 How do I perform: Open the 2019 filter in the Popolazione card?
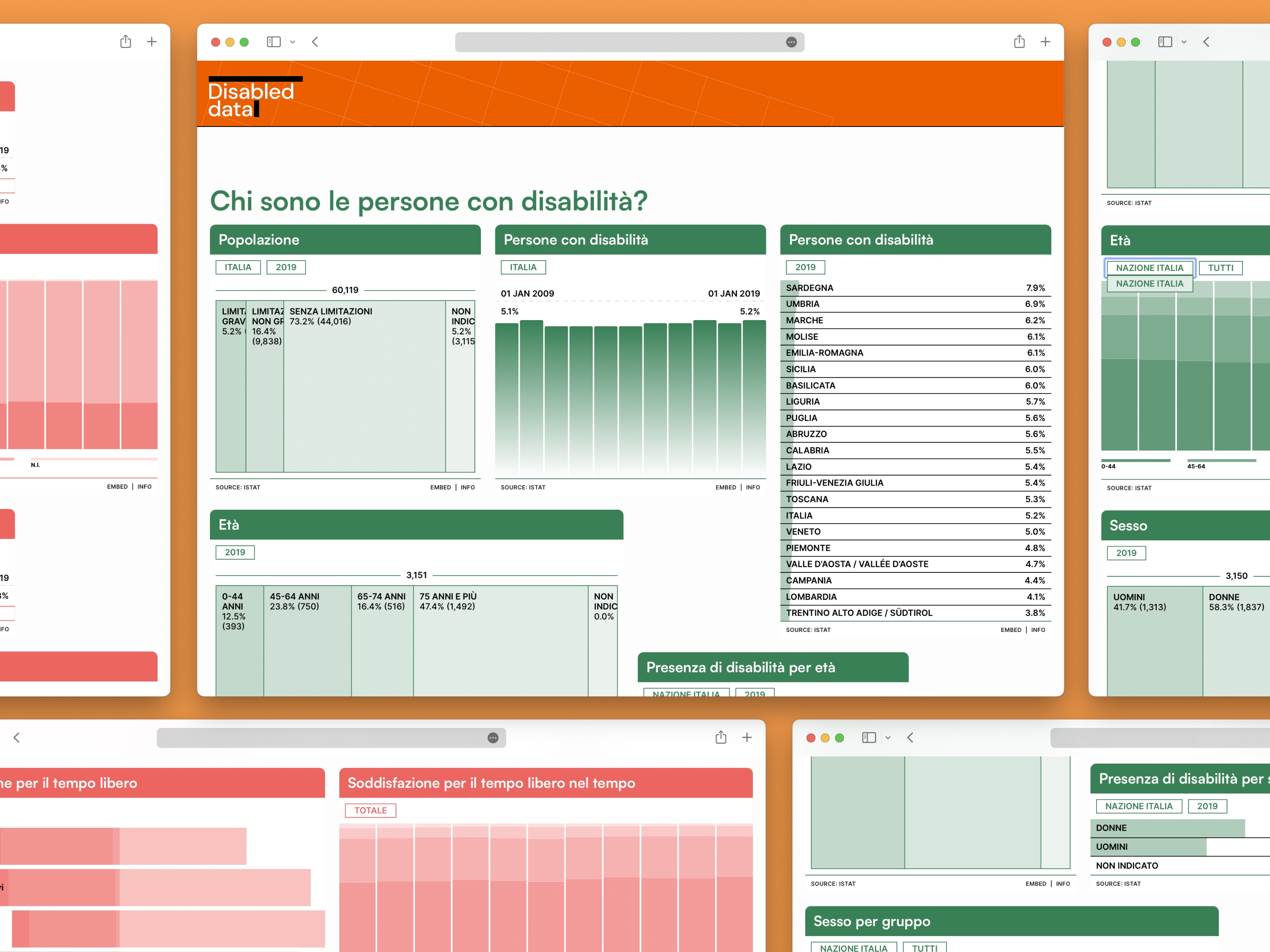pos(286,267)
